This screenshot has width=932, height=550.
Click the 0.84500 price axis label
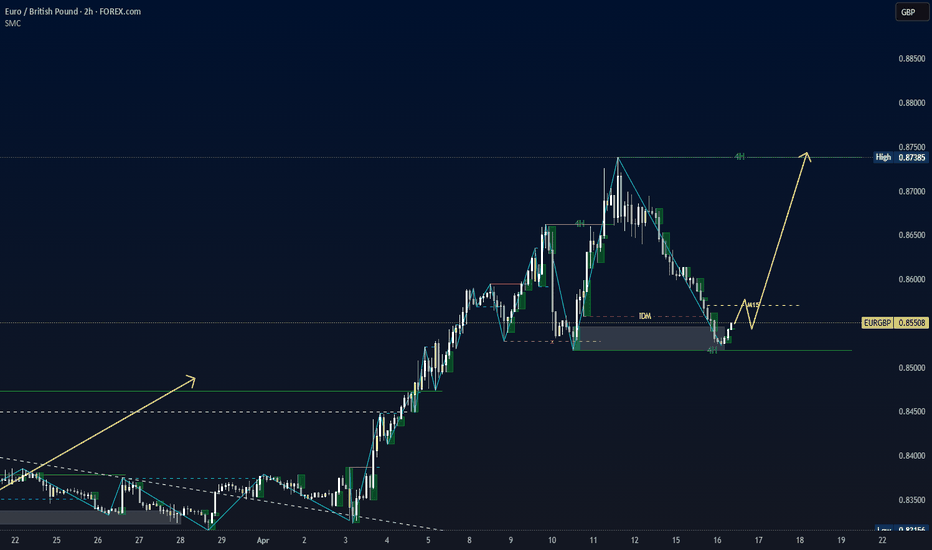(912, 411)
